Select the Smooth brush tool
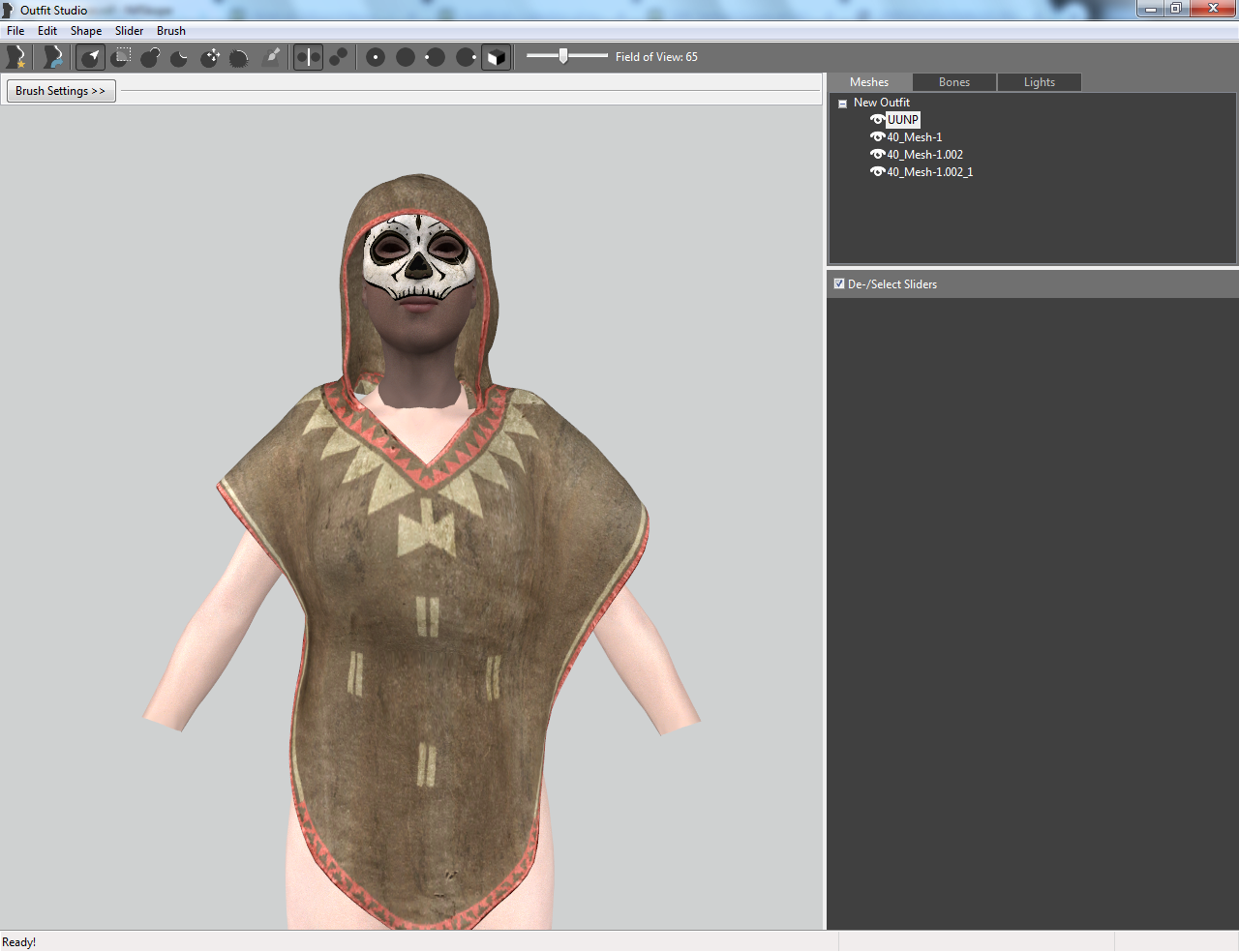The height and width of the screenshot is (952, 1239). 239,57
